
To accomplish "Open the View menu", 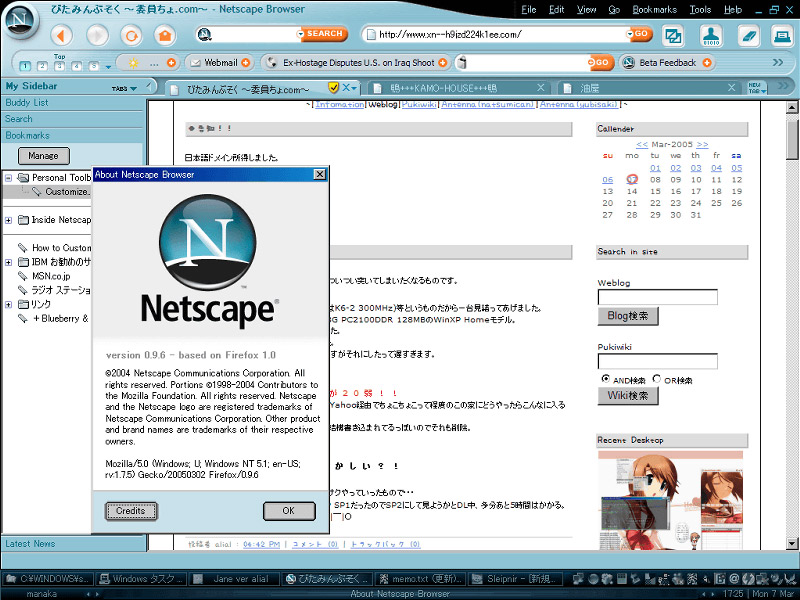I will (586, 10).
